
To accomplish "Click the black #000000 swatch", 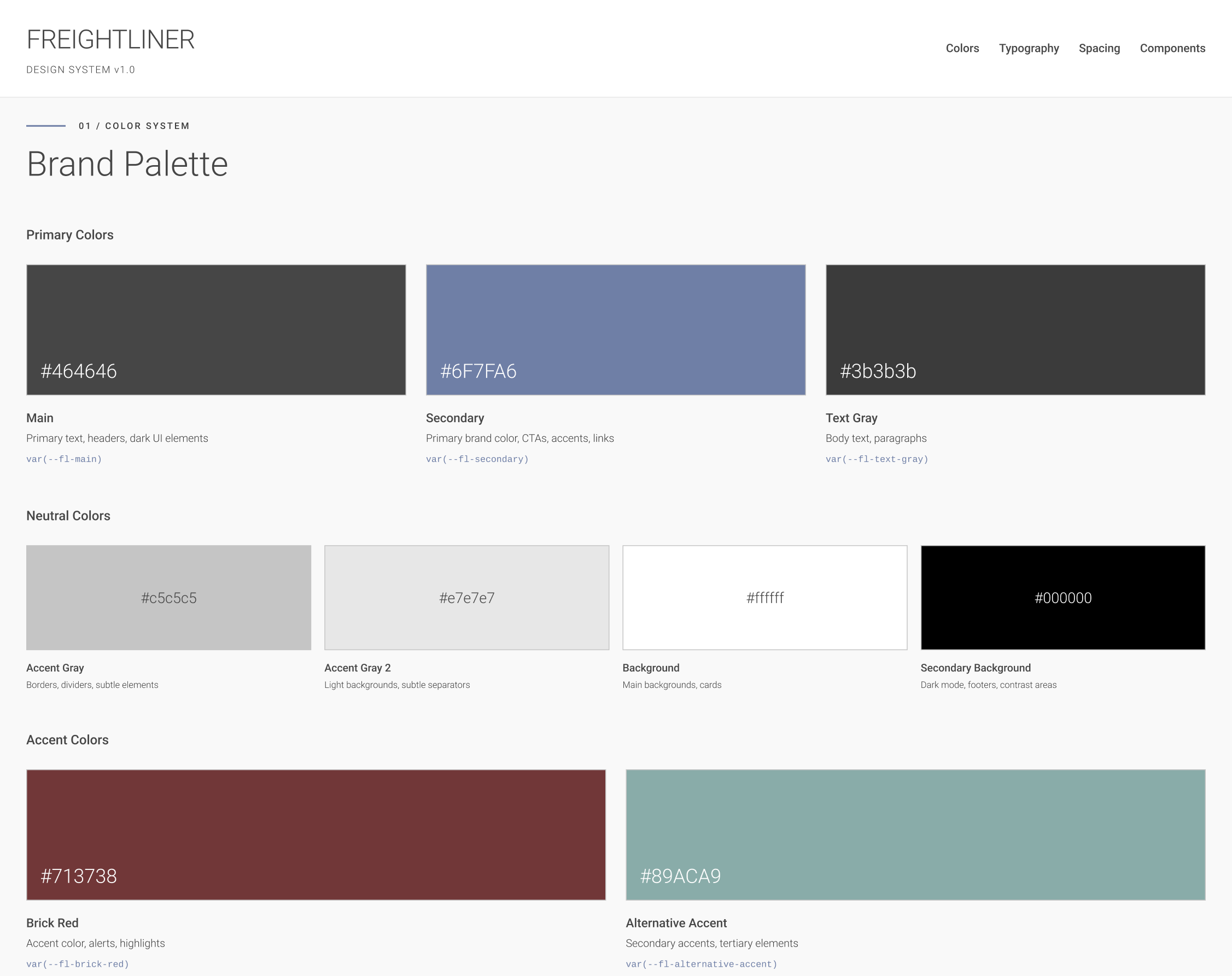I will click(x=1062, y=597).
